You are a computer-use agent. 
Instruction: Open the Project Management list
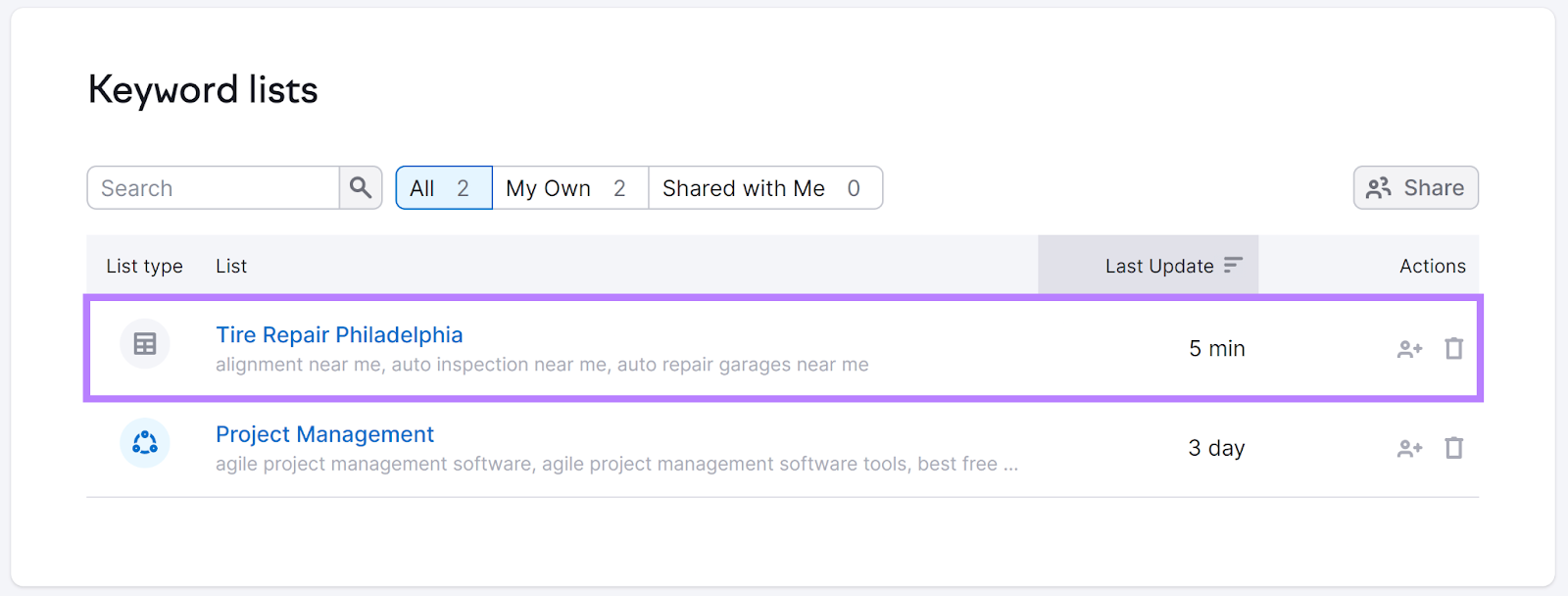point(324,434)
